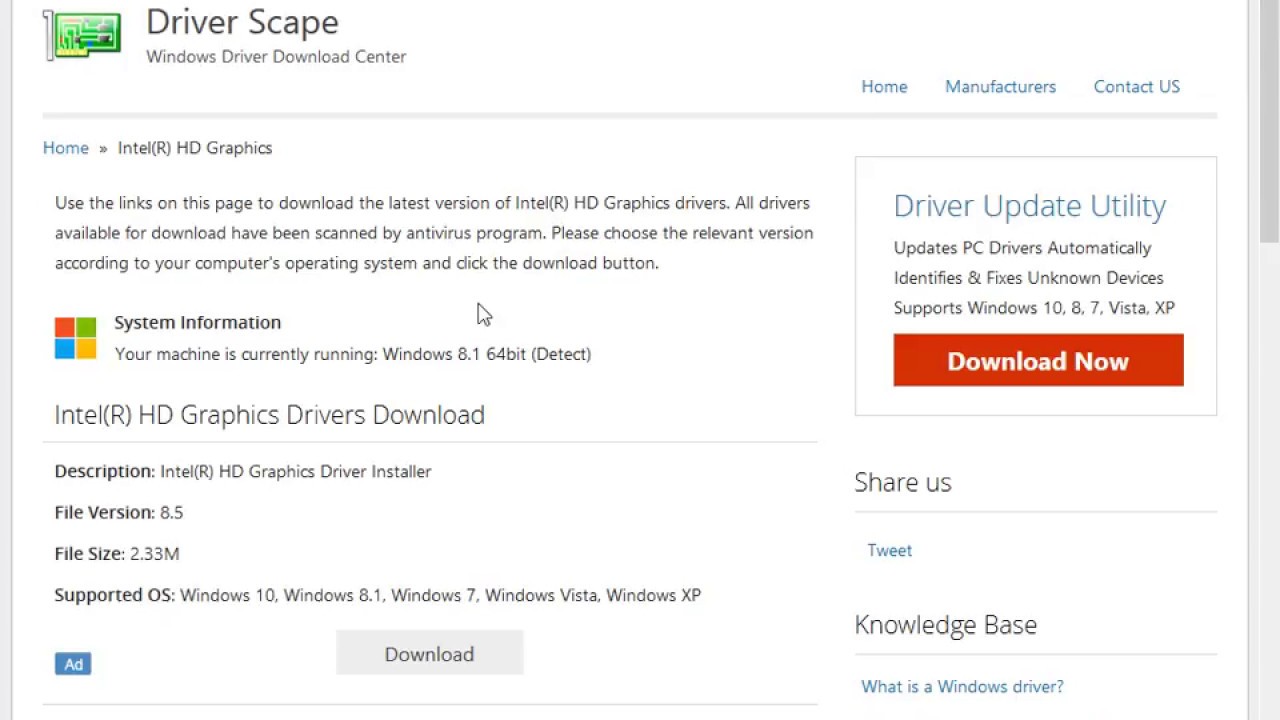Click the Driver Scape site title
Image resolution: width=1280 pixels, height=720 pixels.
242,22
